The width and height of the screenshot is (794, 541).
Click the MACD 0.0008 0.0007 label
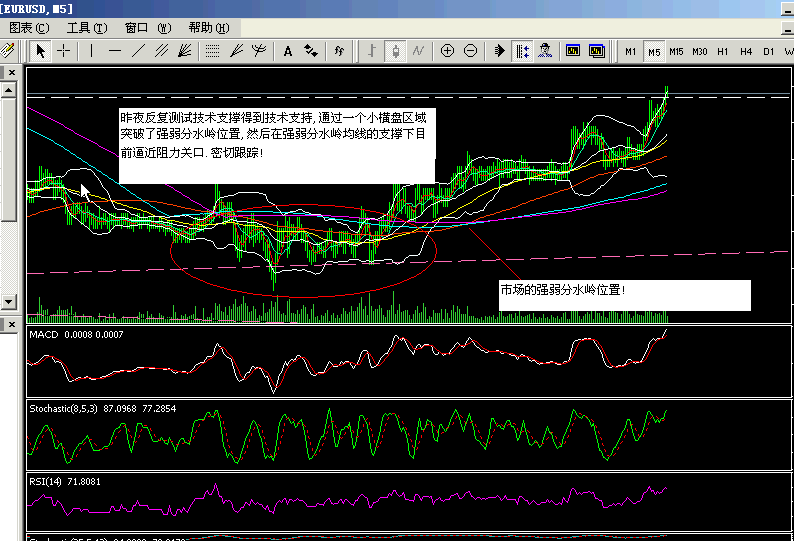[x=76, y=334]
